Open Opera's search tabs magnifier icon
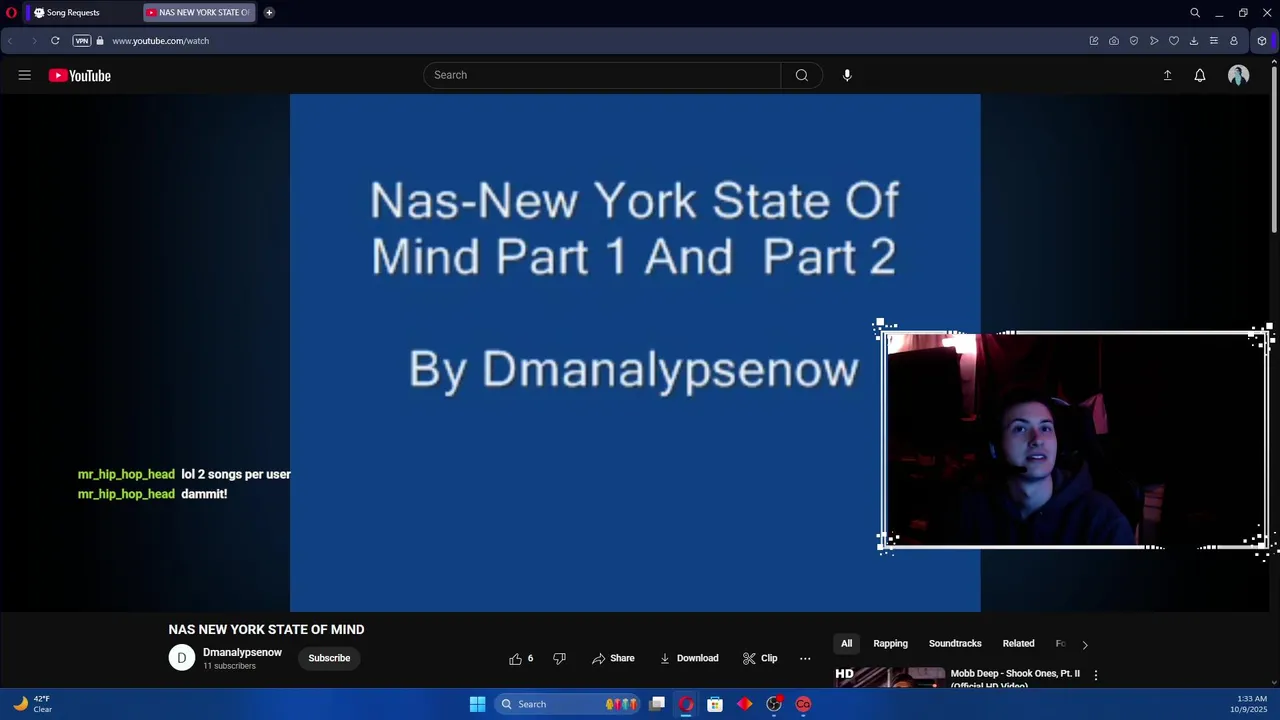1280x720 pixels. coord(1195,13)
